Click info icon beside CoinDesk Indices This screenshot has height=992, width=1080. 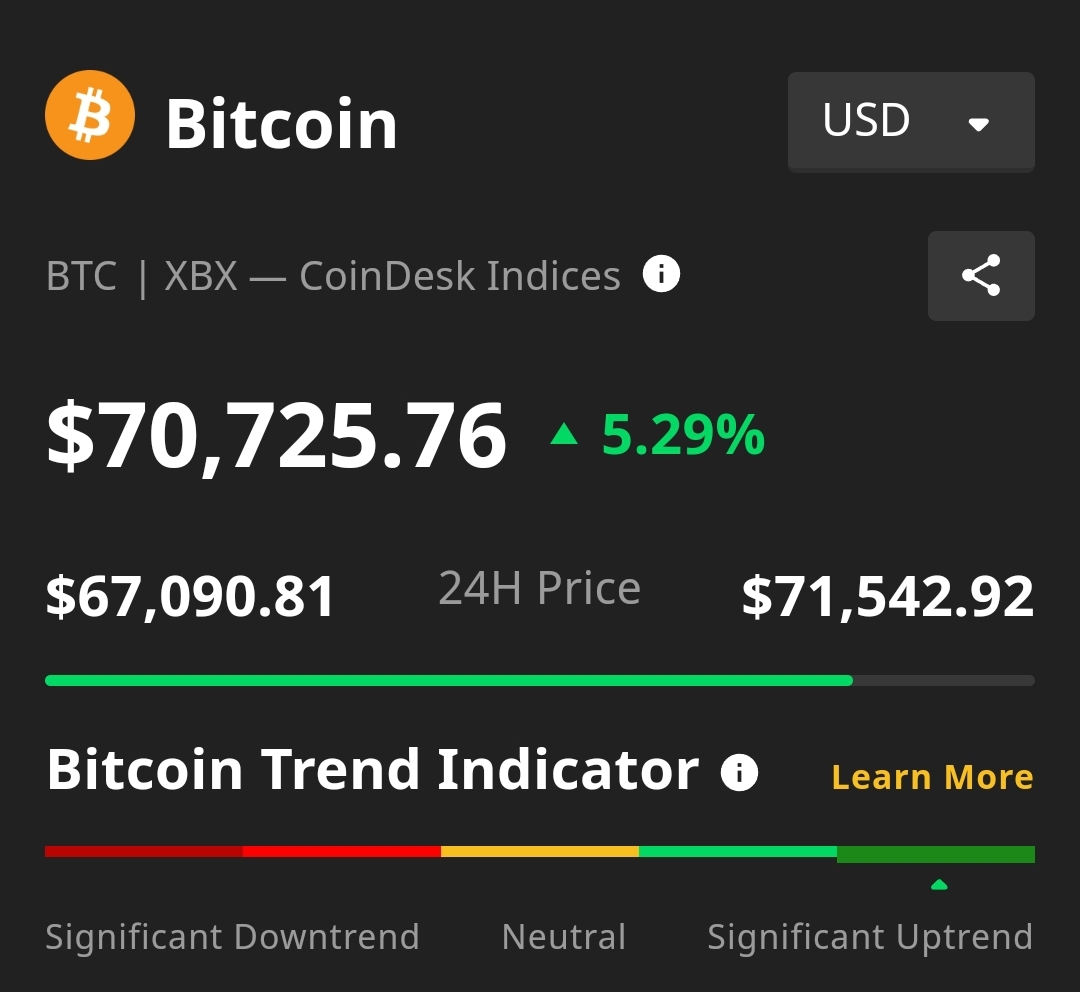pyautogui.click(x=661, y=273)
